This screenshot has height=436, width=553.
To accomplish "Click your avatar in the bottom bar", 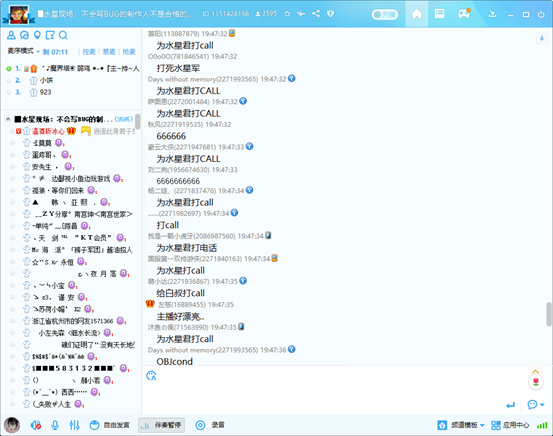I will (x=12, y=425).
